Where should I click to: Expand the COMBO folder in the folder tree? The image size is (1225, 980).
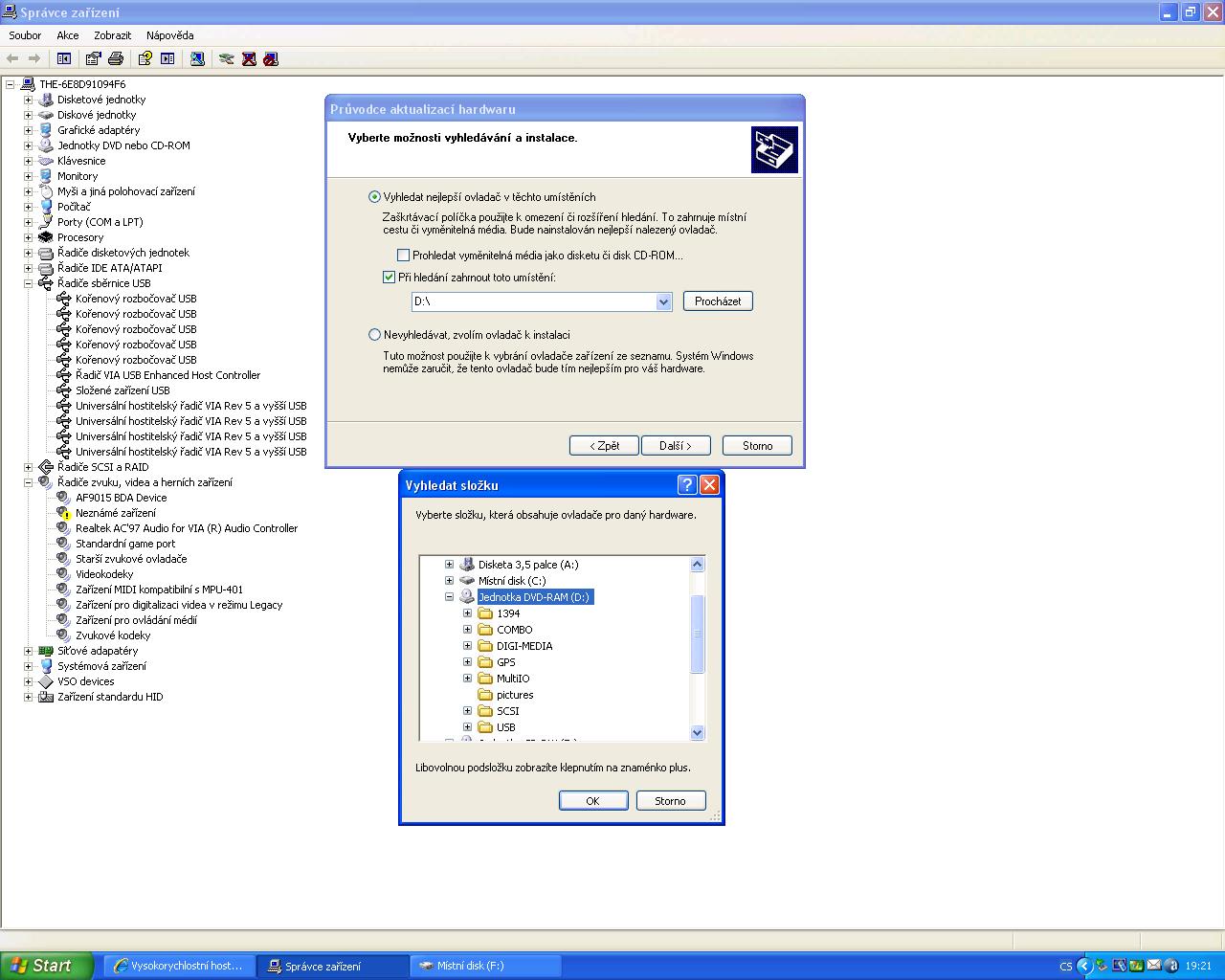467,630
